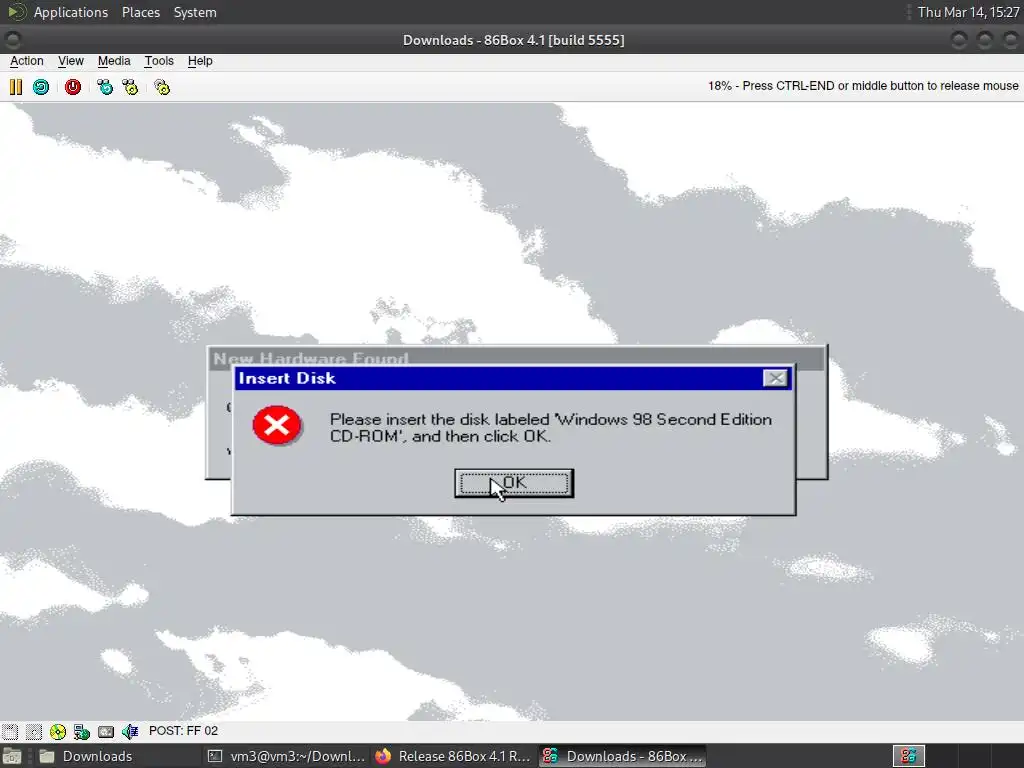Click the CD-ROM disc icon in status bar
Image resolution: width=1024 pixels, height=768 pixels.
[58, 731]
